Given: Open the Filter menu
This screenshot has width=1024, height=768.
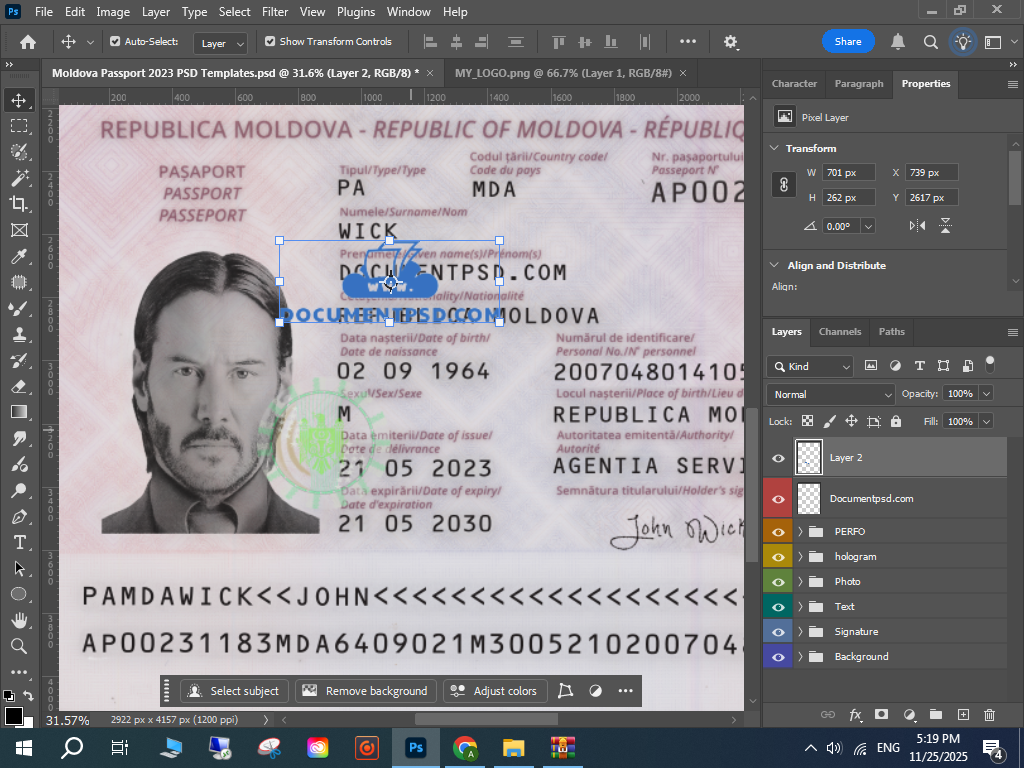Looking at the screenshot, I should [274, 12].
